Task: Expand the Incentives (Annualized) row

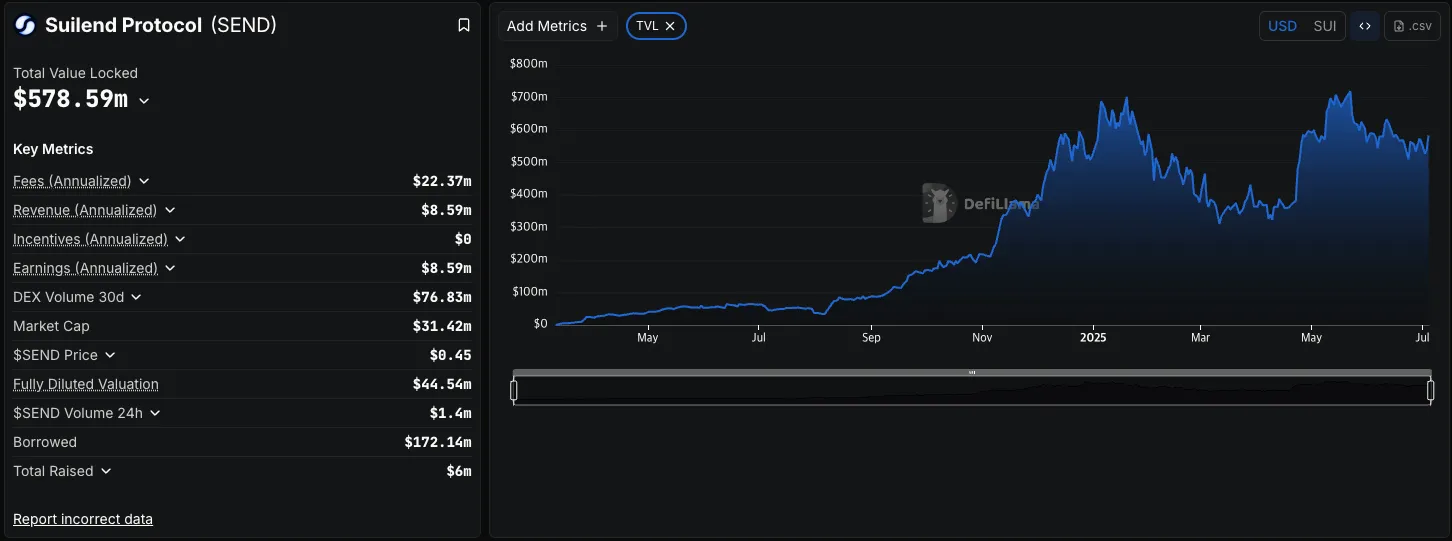Action: point(180,239)
